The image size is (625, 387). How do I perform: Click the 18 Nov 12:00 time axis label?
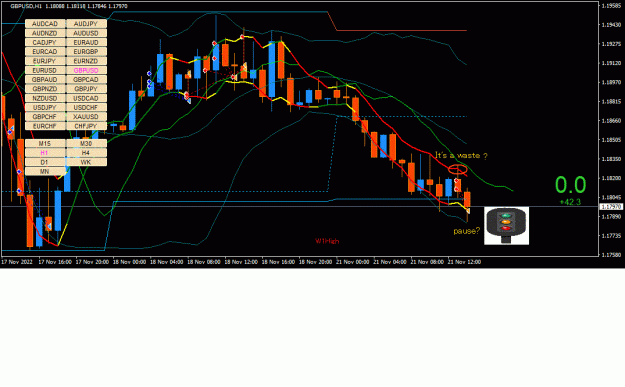241,262
